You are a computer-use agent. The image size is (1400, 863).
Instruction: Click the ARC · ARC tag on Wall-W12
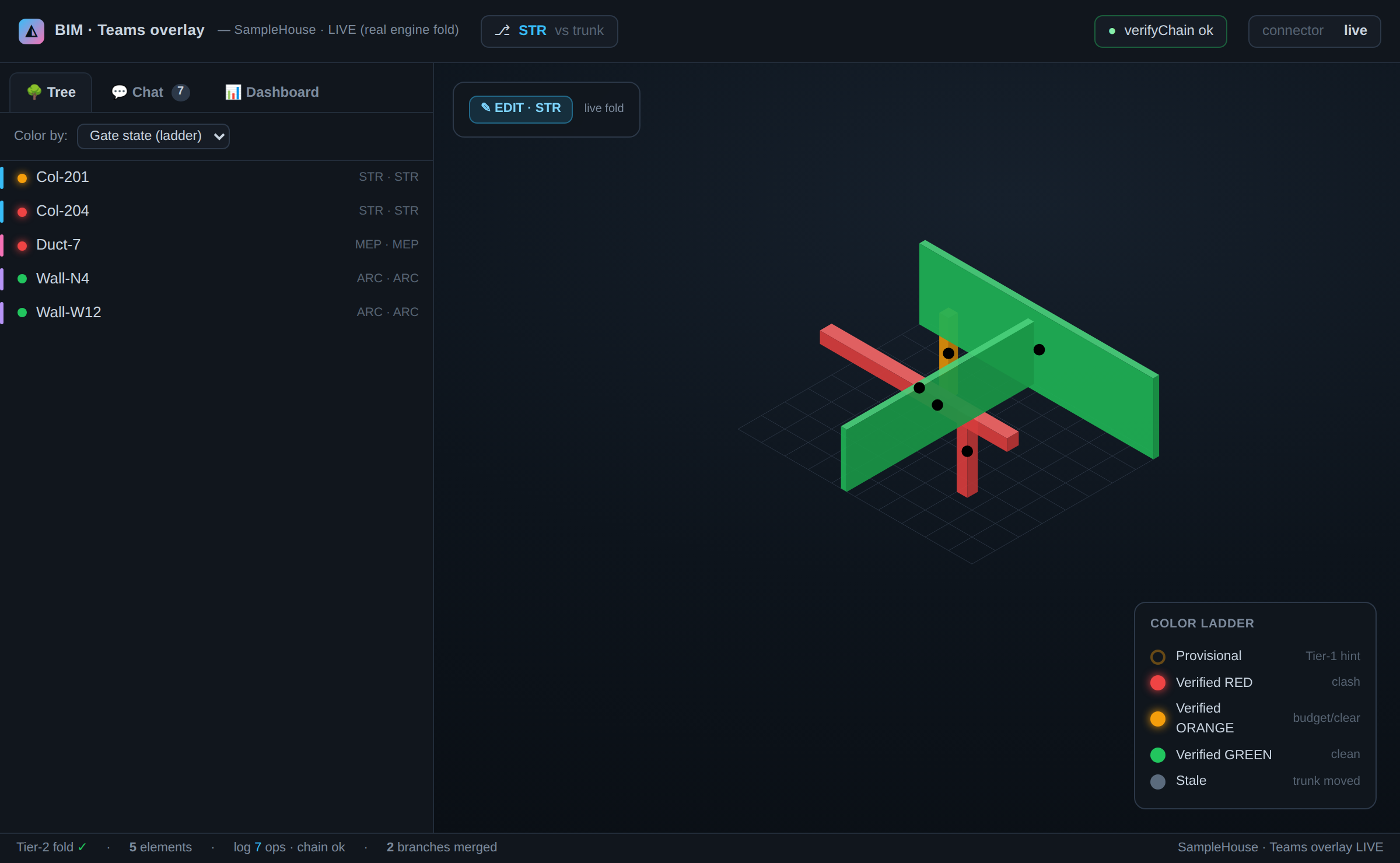click(x=387, y=312)
